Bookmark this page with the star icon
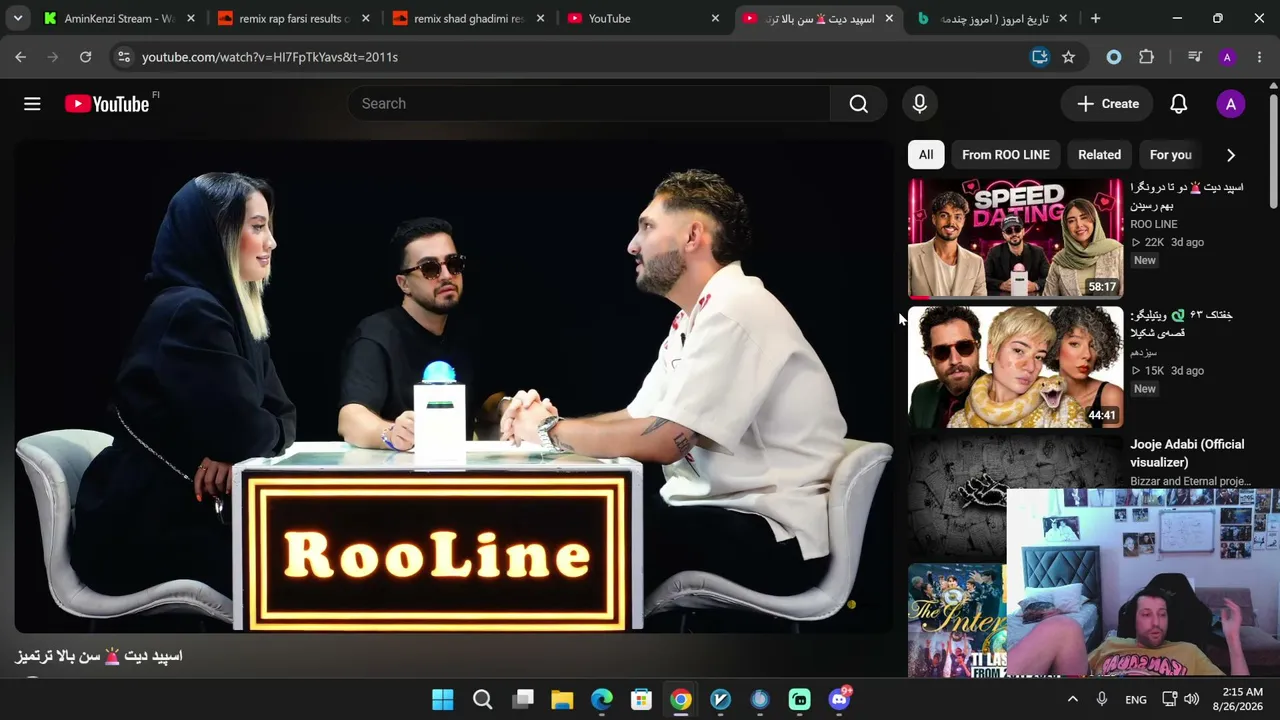This screenshot has height=720, width=1280. click(1069, 57)
